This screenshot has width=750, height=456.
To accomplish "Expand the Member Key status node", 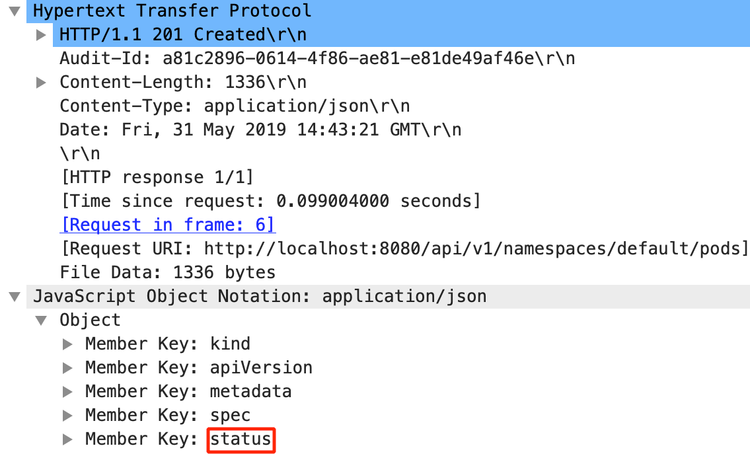I will 68,439.
